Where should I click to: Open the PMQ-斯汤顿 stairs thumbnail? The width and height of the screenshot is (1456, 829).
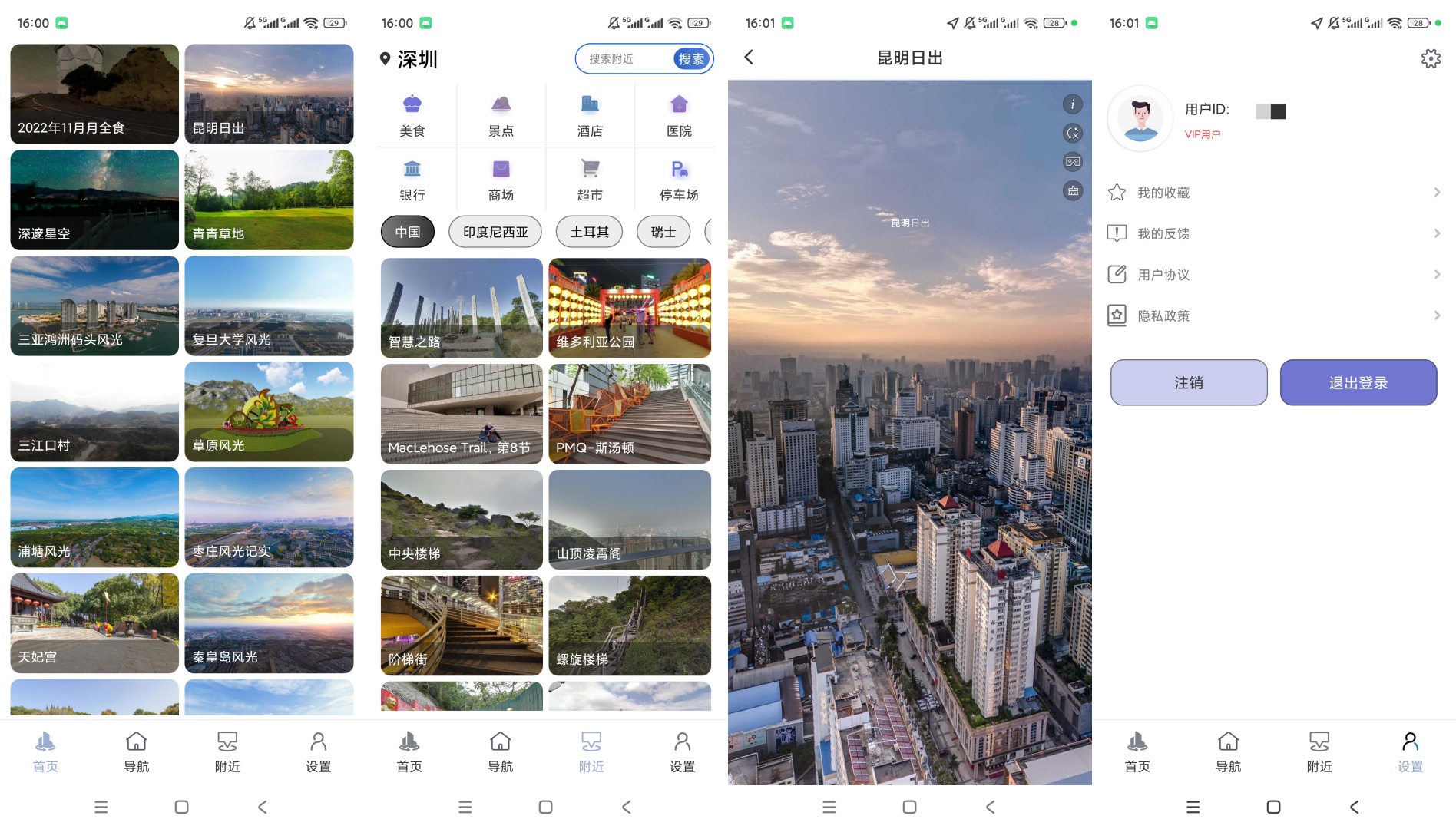click(630, 414)
